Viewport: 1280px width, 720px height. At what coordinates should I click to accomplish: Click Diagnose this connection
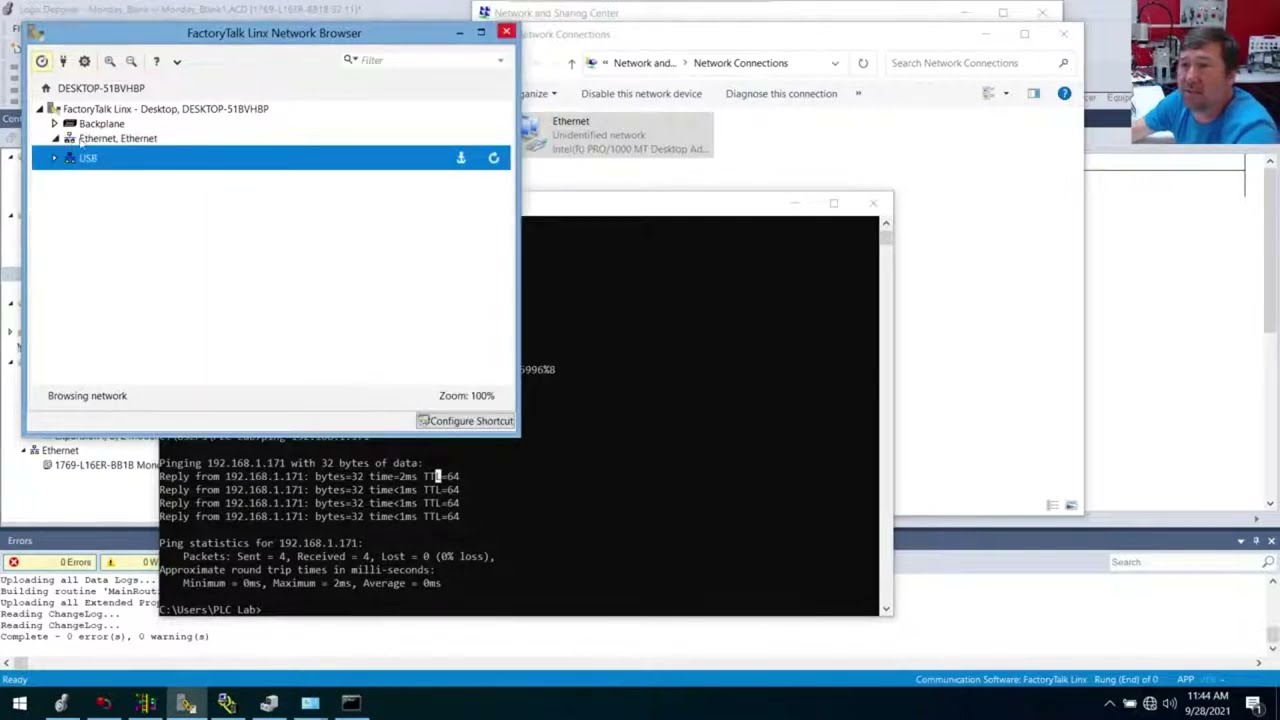[781, 94]
